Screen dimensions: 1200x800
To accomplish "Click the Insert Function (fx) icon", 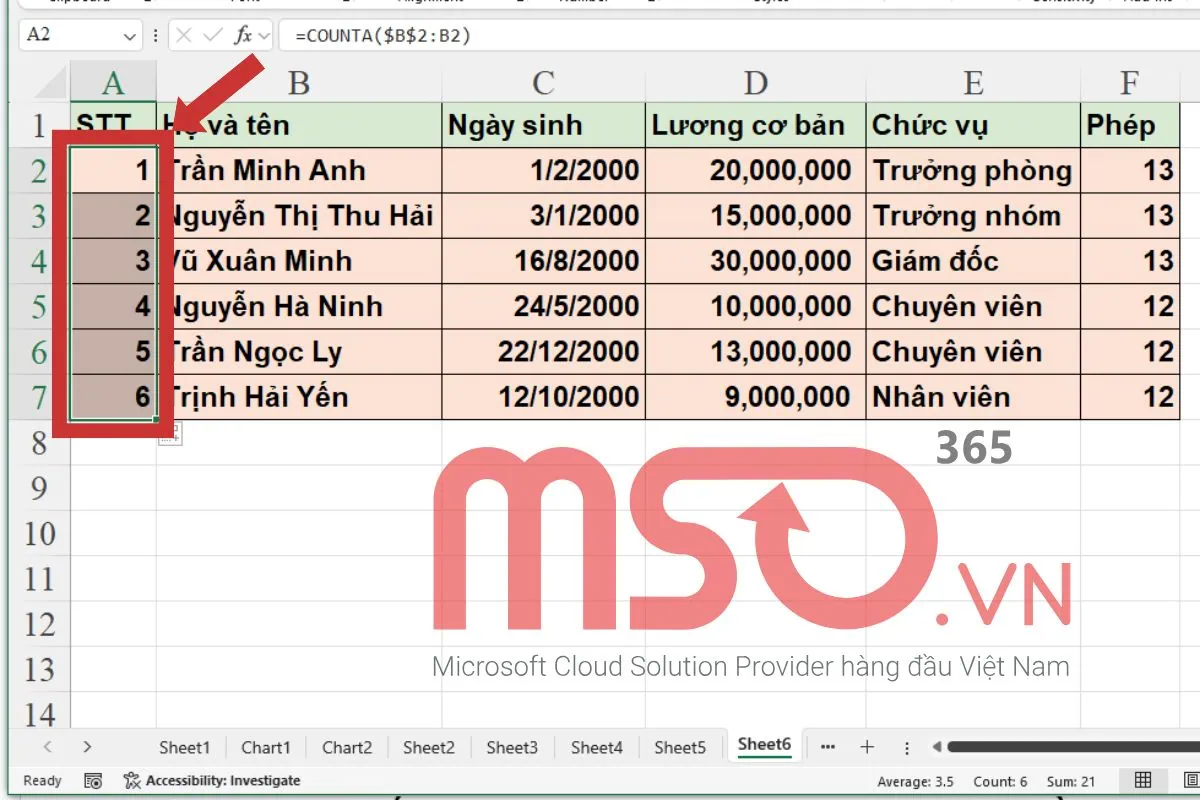I will [246, 36].
